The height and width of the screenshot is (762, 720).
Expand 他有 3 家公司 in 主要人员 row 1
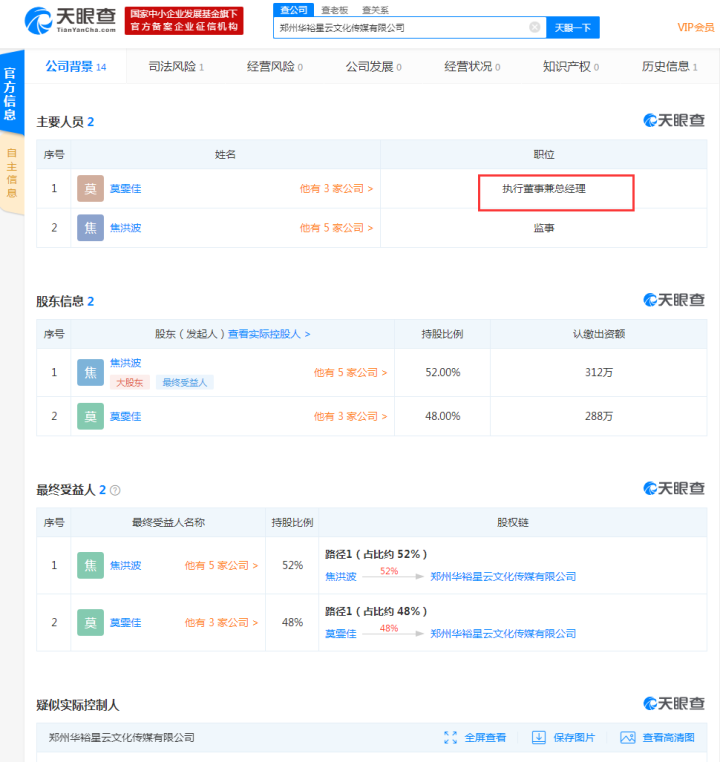click(336, 189)
